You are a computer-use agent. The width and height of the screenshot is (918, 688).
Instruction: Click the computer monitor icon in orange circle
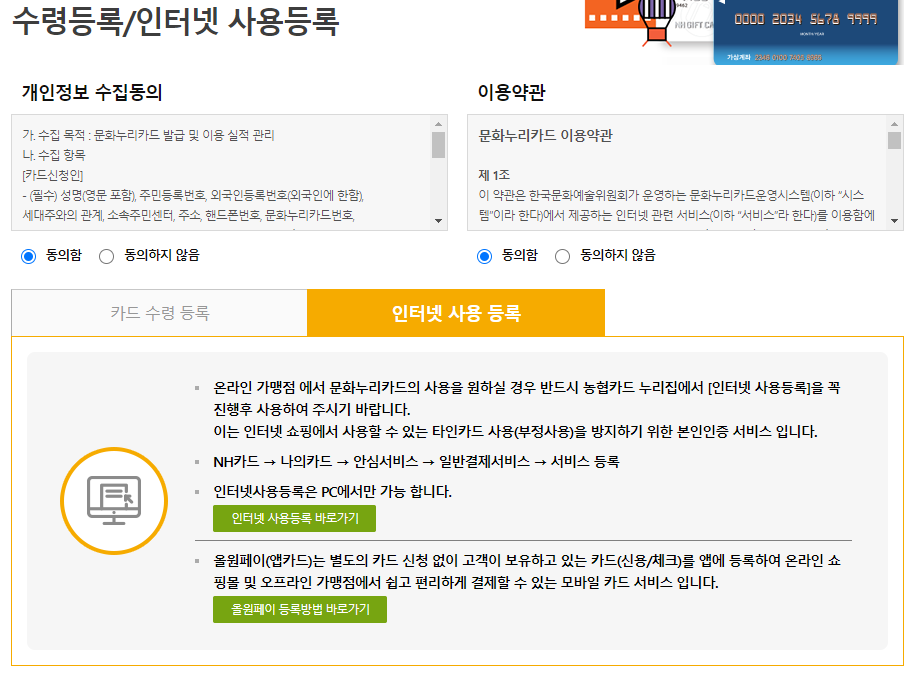point(114,501)
